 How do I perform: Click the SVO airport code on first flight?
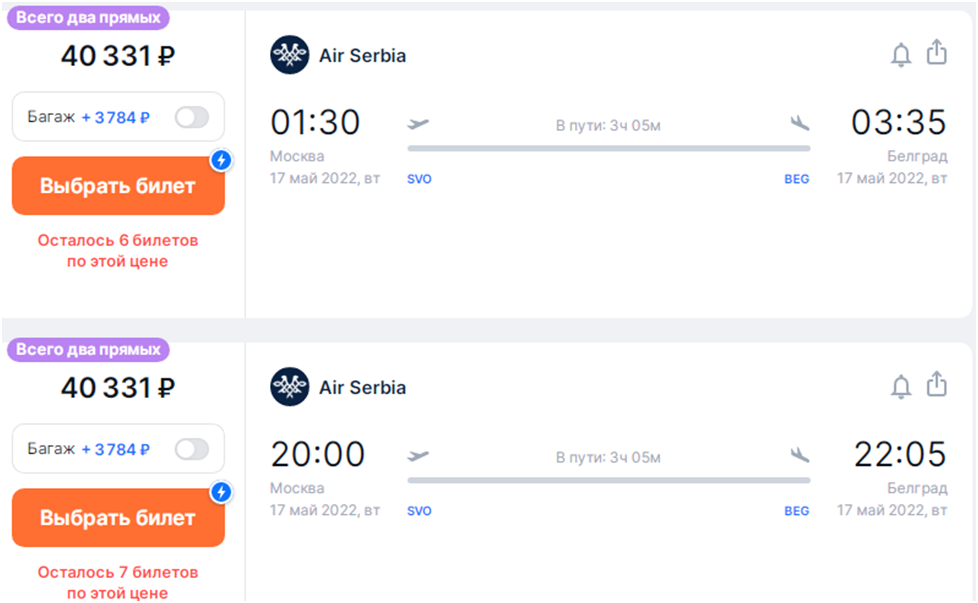(x=419, y=179)
